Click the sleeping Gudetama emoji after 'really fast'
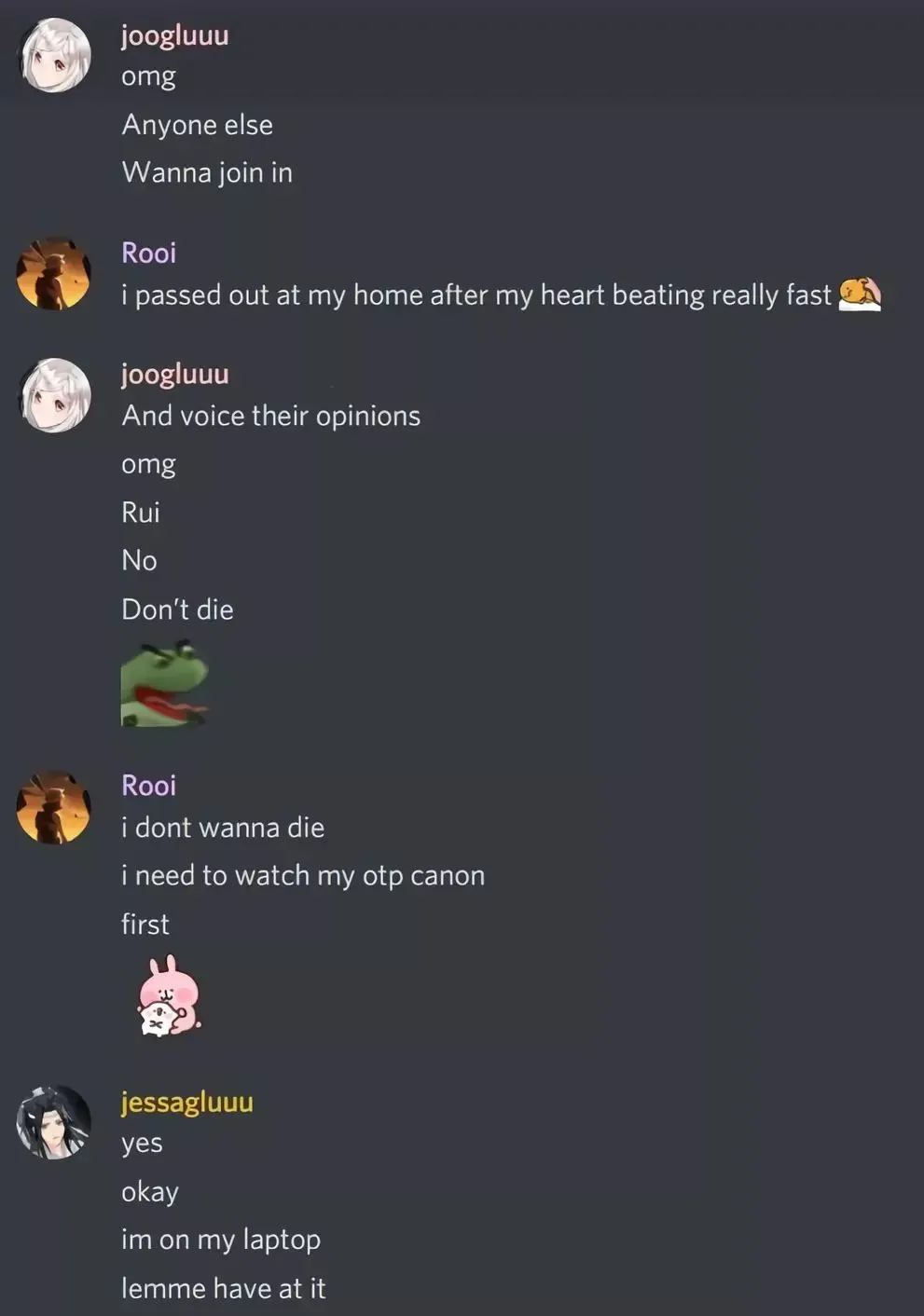This screenshot has width=924, height=1316. pos(860,294)
